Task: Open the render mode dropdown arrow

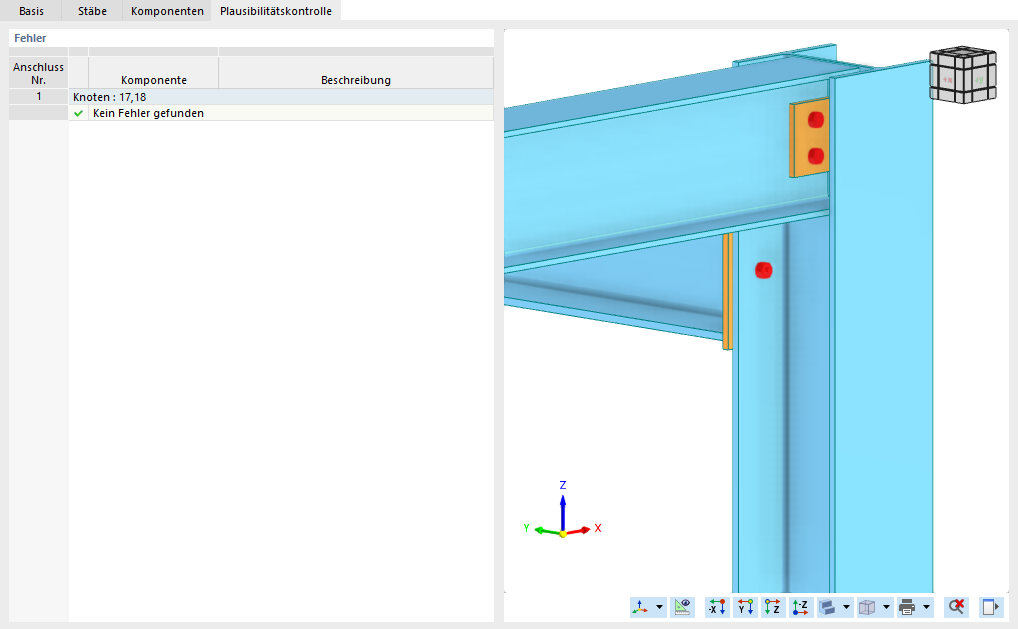Action: 847,607
